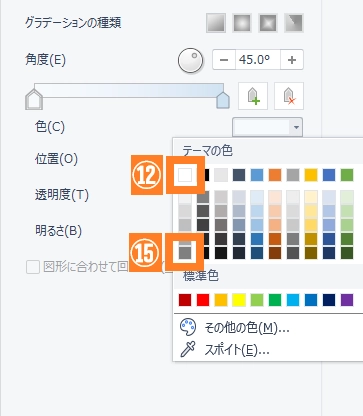Select the radial gradient type icon
The height and width of the screenshot is (416, 363).
pyautogui.click(x=242, y=23)
